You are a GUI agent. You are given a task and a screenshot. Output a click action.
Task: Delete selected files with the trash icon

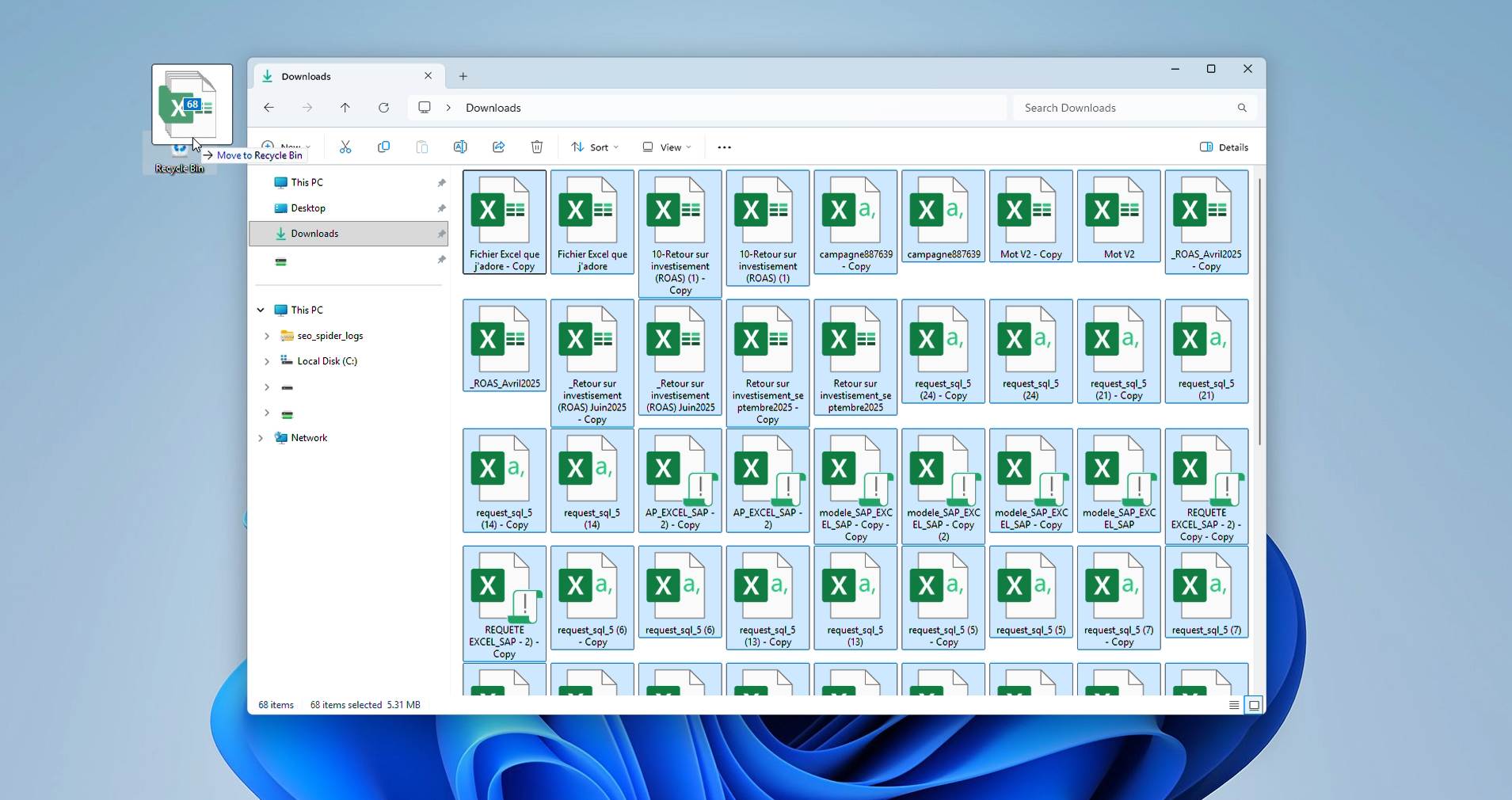point(536,147)
